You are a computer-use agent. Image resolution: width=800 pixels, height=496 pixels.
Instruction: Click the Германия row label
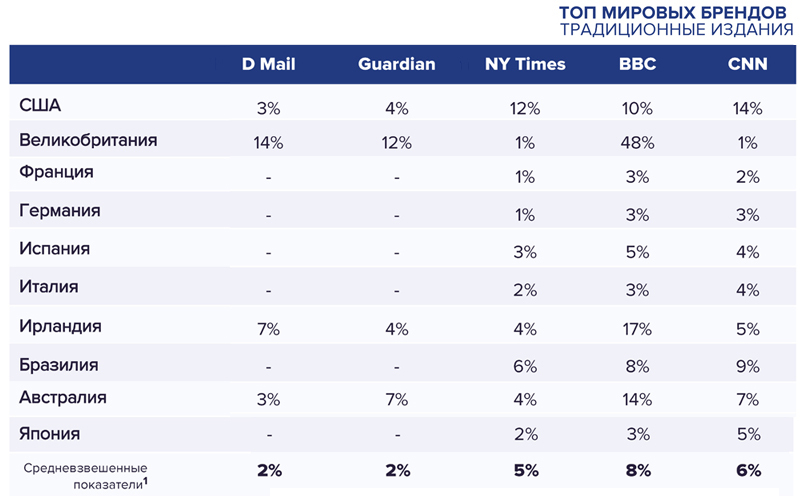60,212
